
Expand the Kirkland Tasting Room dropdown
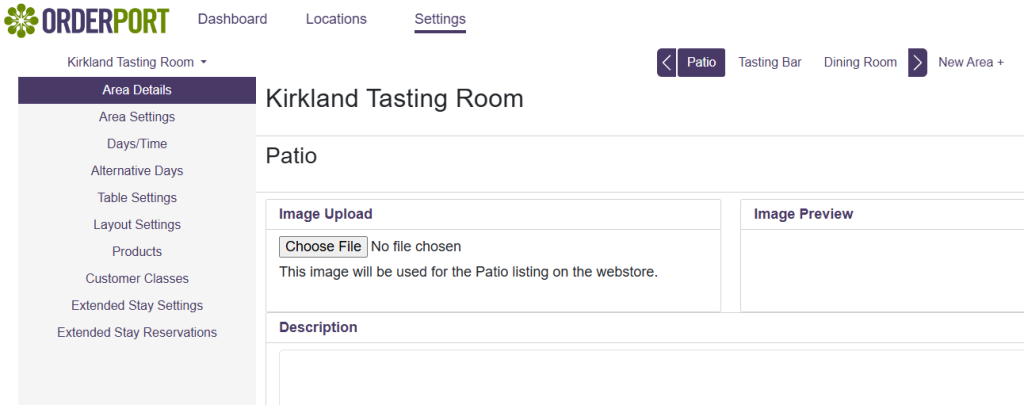pyautogui.click(x=137, y=62)
